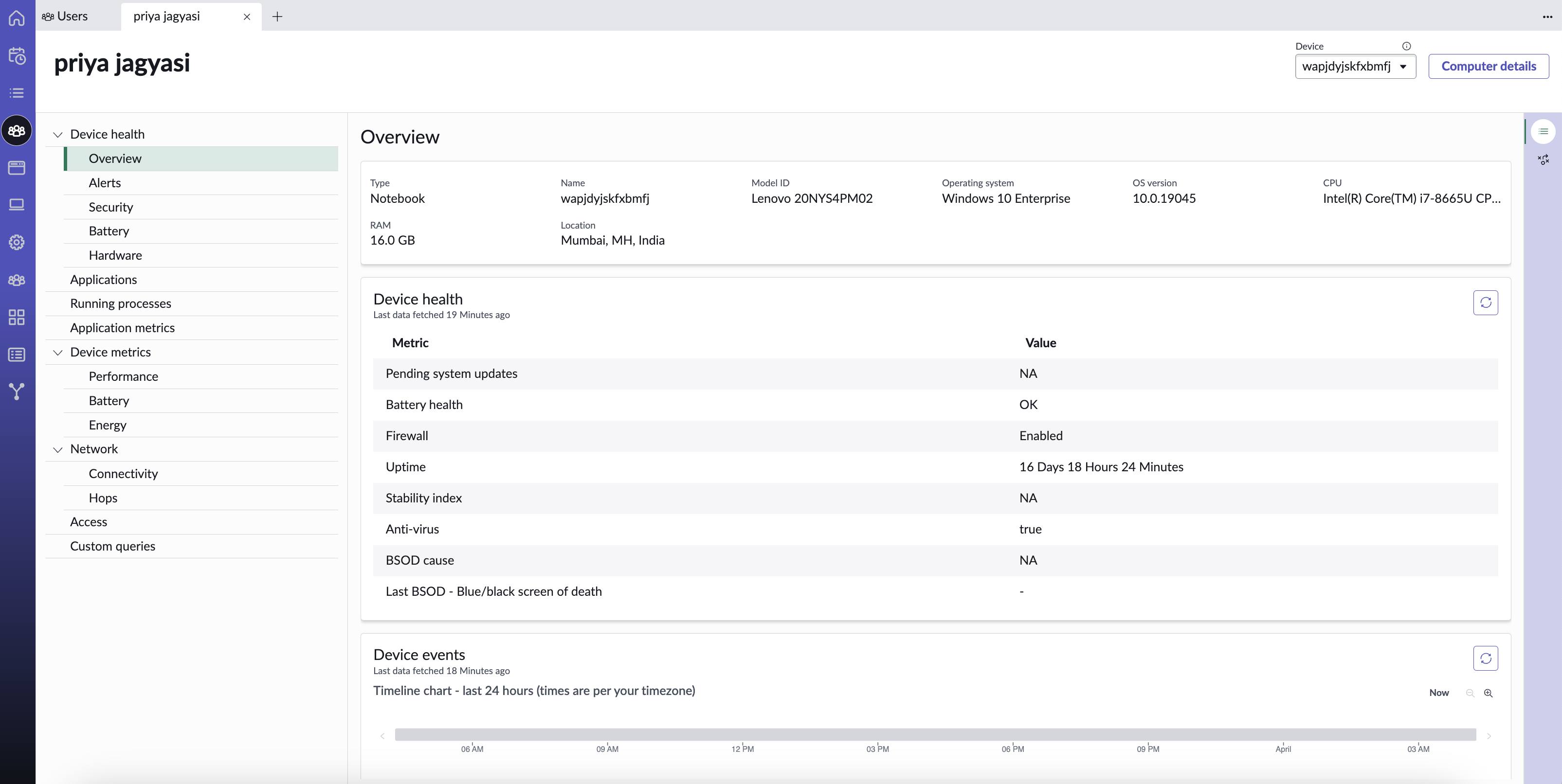The width and height of the screenshot is (1562, 784).
Task: Open the reports list icon in sidebar
Action: click(17, 355)
